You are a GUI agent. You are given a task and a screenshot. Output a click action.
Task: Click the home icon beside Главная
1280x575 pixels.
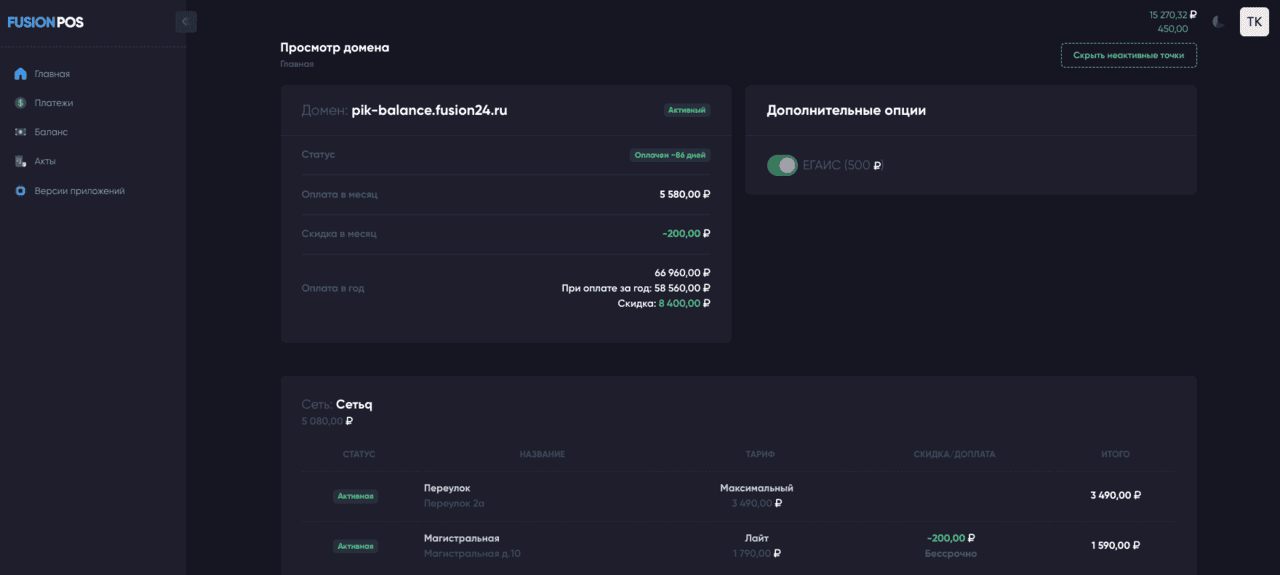[x=20, y=74]
